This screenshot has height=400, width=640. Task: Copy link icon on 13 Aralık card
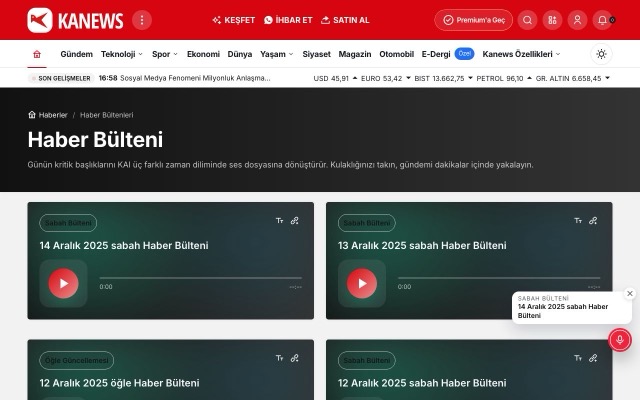tap(593, 221)
